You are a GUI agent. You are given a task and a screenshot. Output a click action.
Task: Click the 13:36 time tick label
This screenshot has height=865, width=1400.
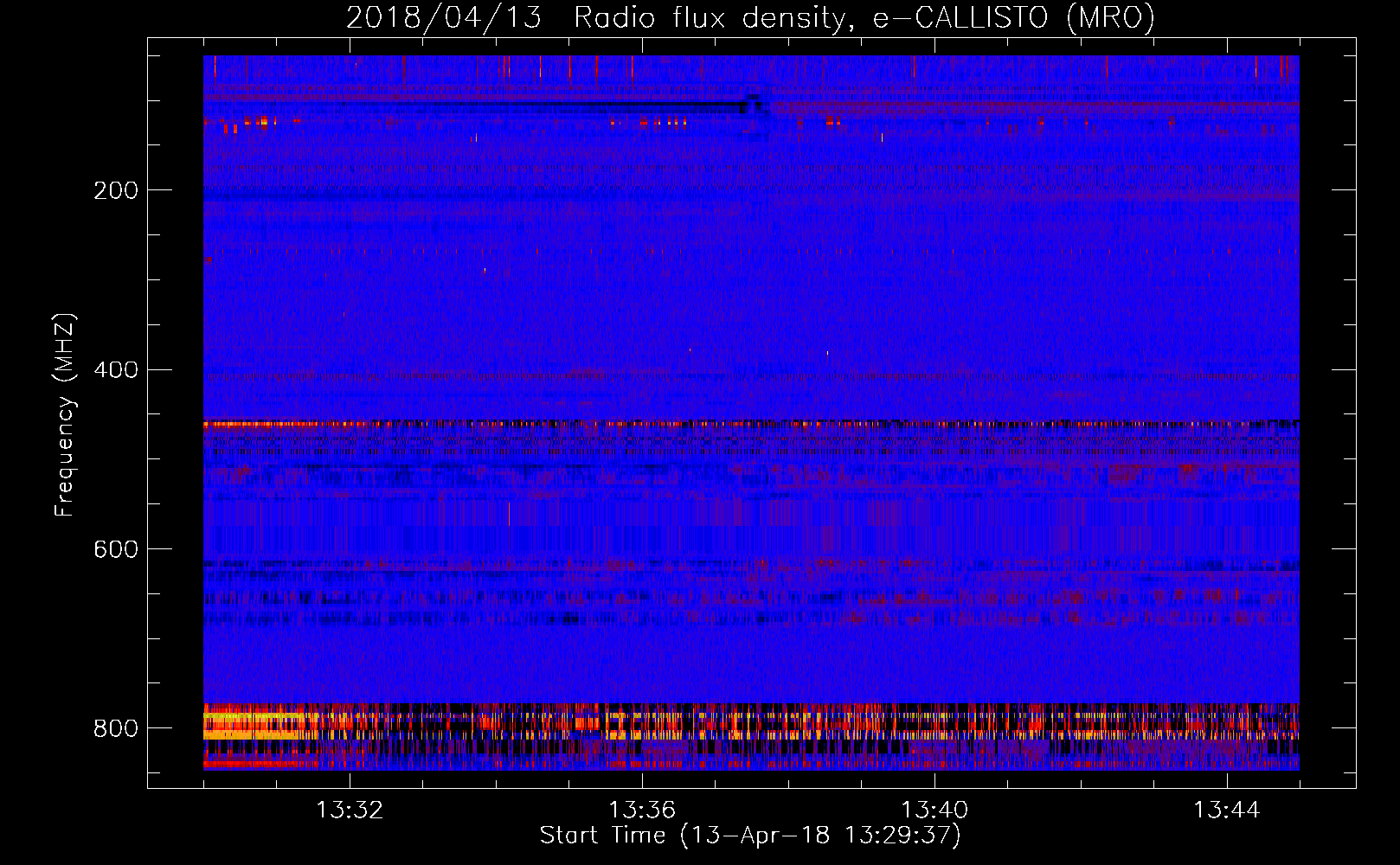pyautogui.click(x=642, y=811)
